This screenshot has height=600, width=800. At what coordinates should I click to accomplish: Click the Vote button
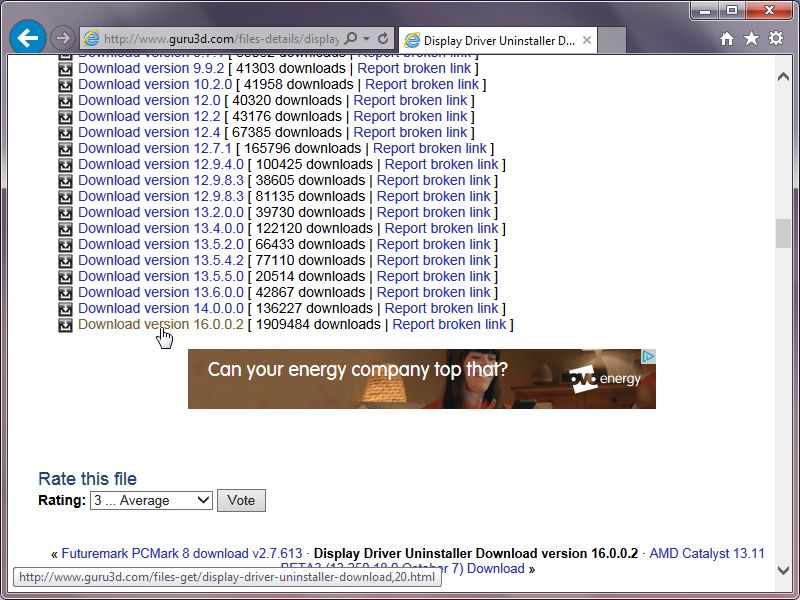tap(241, 500)
